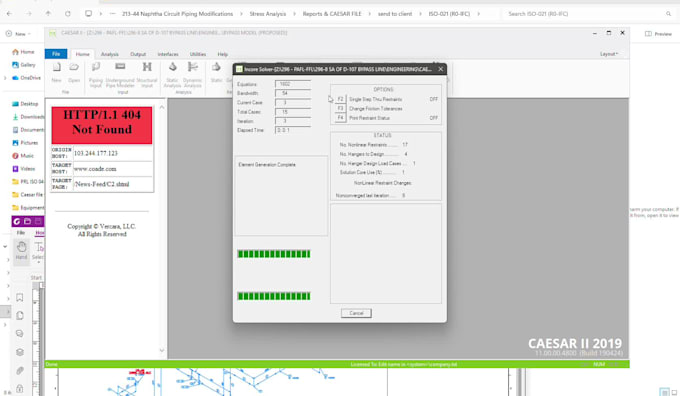This screenshot has height=396, width=680.
Task: Go back in File Explorer
Action: tap(9, 13)
